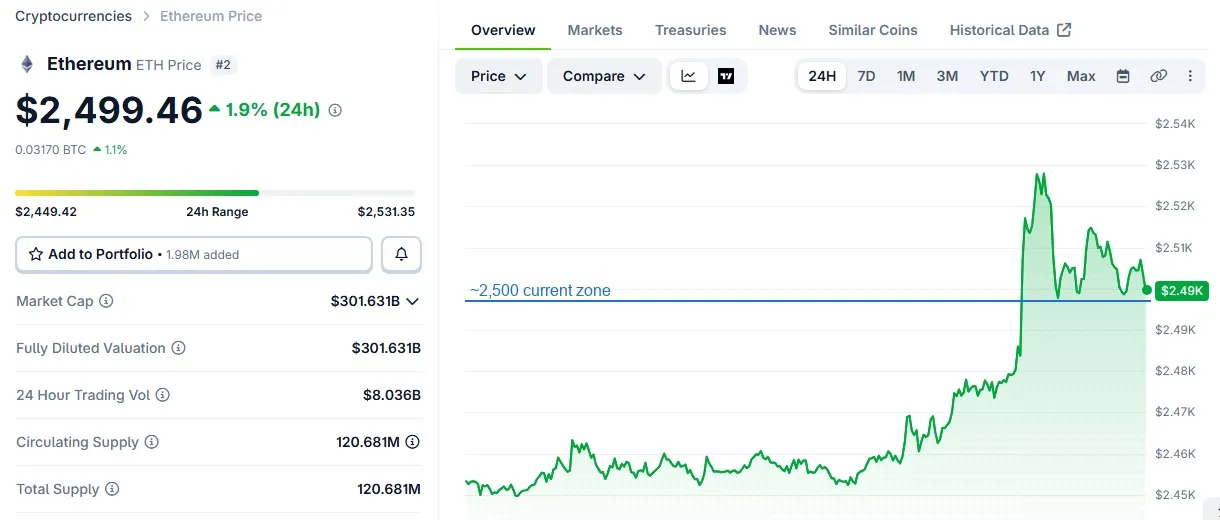
Task: Select the 1Y time range
Action: coord(1038,76)
